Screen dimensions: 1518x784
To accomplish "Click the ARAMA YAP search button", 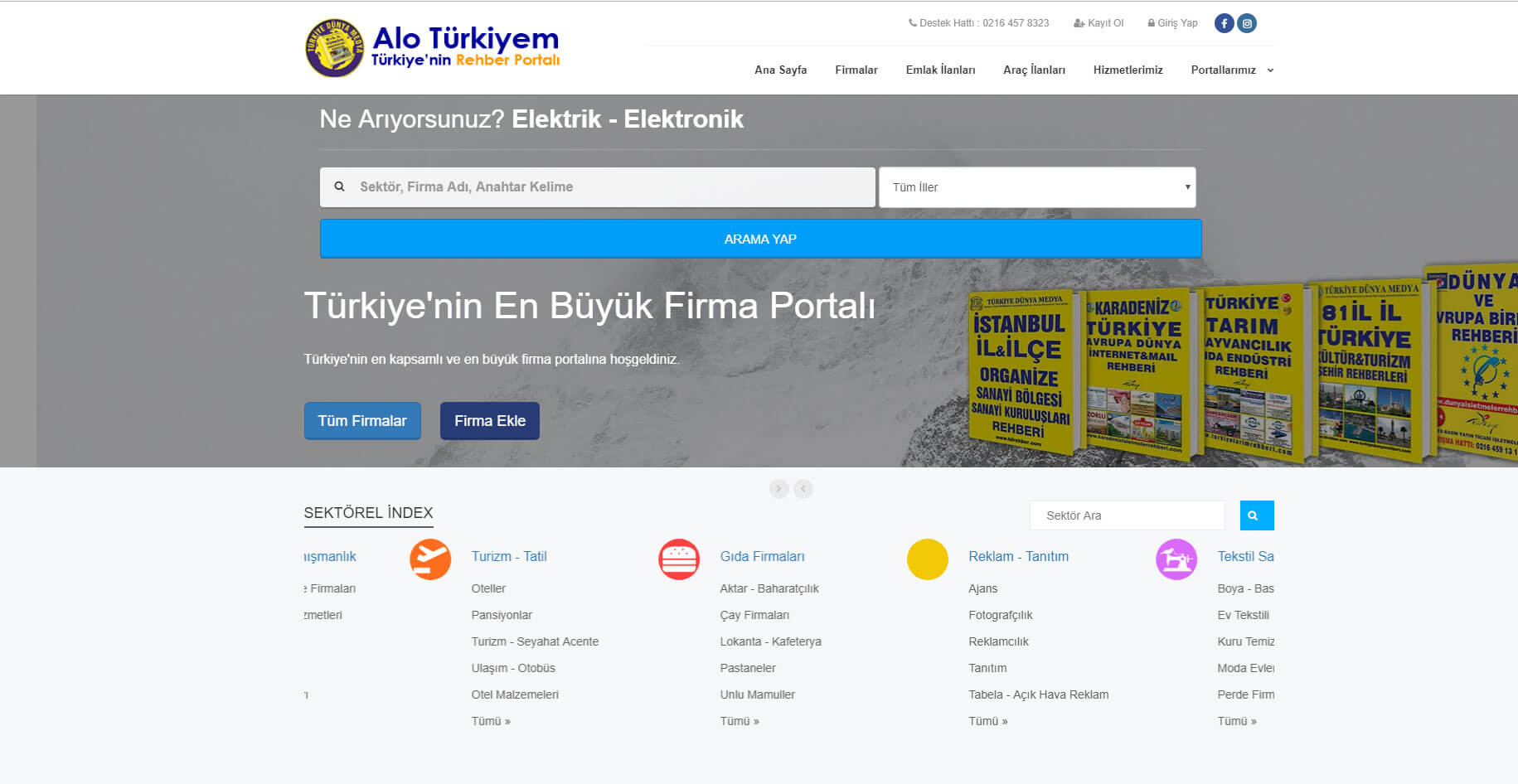I will 760,239.
